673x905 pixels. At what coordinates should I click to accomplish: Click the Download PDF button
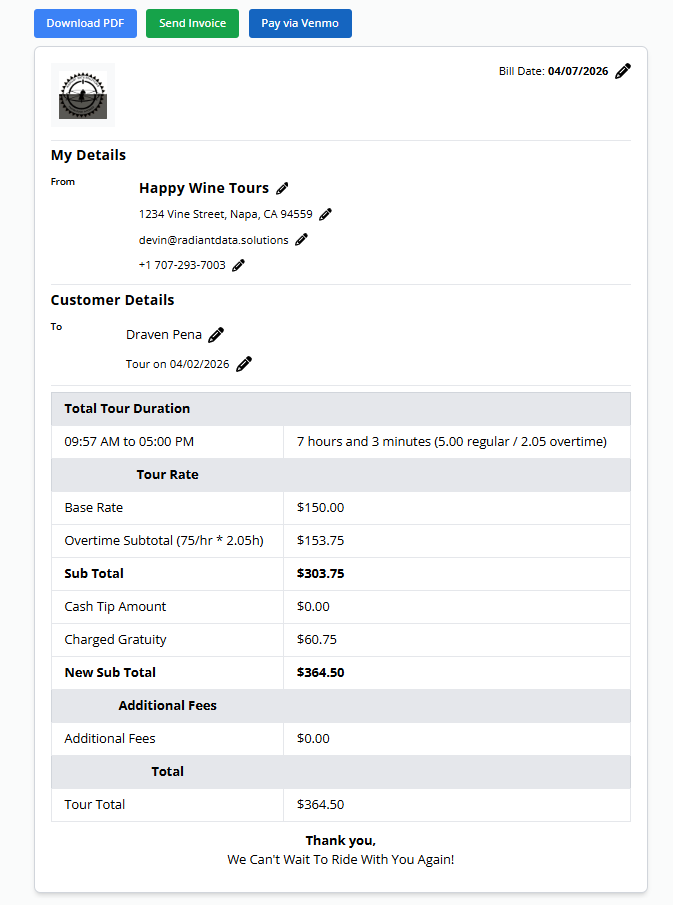click(85, 24)
